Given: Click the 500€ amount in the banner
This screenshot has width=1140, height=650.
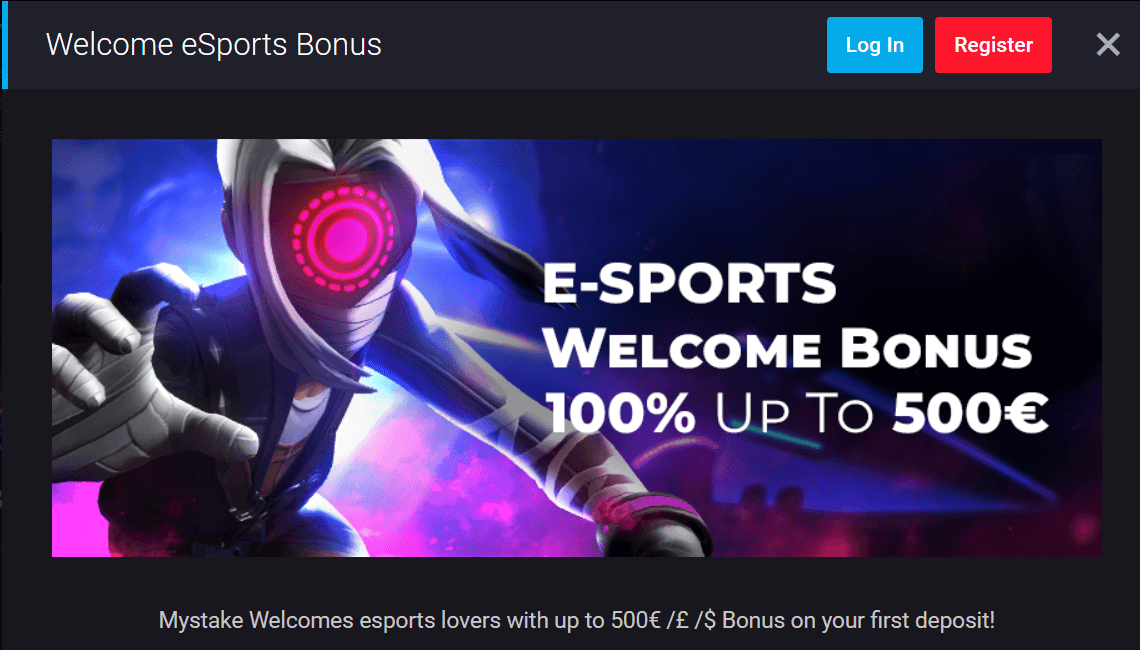Looking at the screenshot, I should click(x=971, y=413).
